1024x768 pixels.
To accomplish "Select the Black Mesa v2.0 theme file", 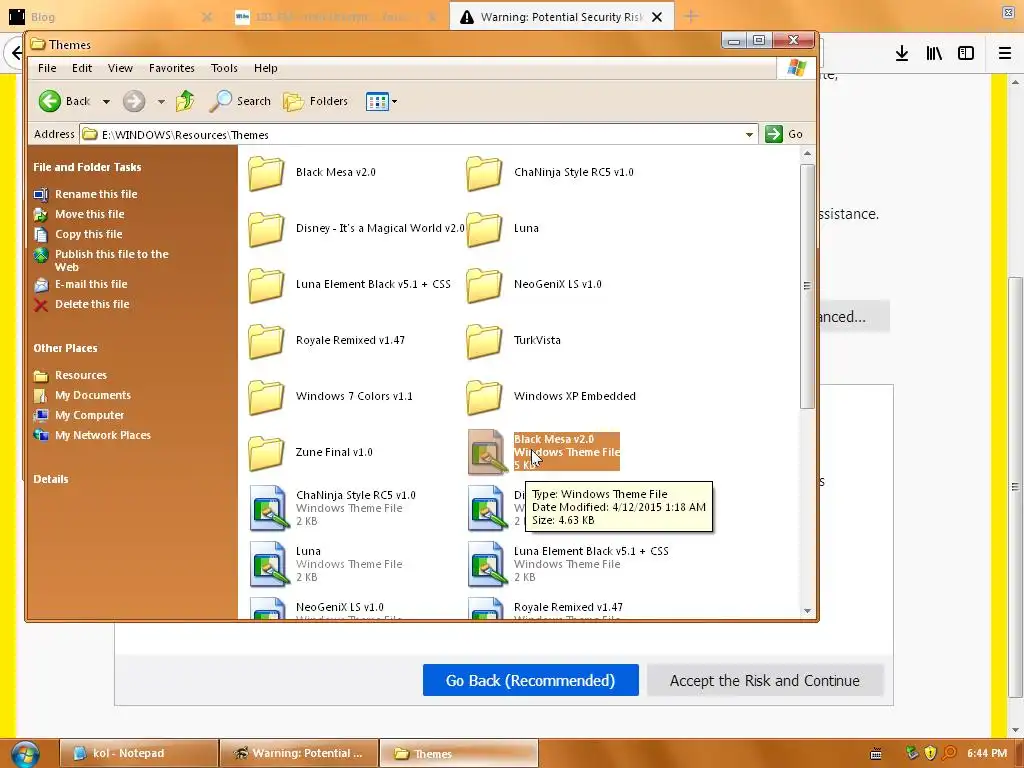I will point(543,452).
